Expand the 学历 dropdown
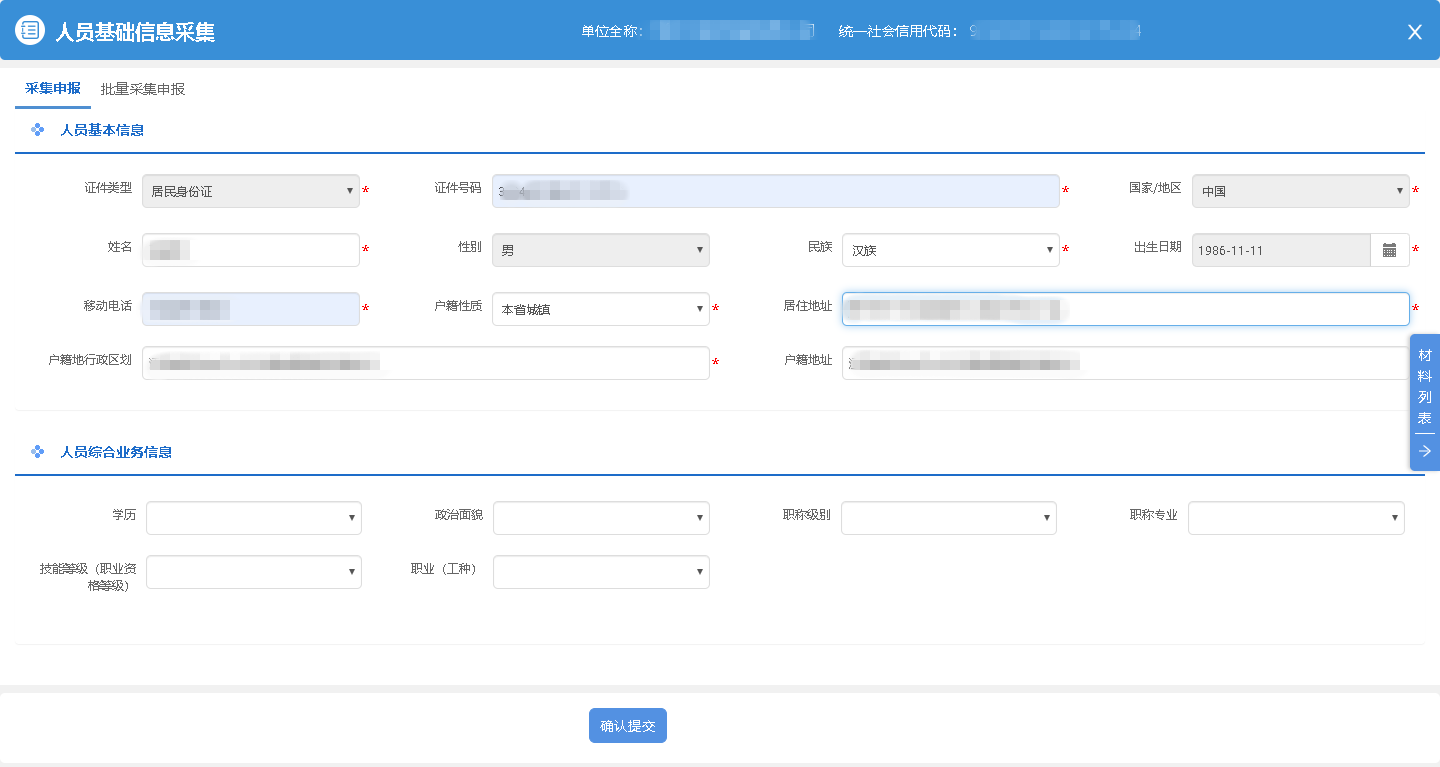 [x=253, y=518]
